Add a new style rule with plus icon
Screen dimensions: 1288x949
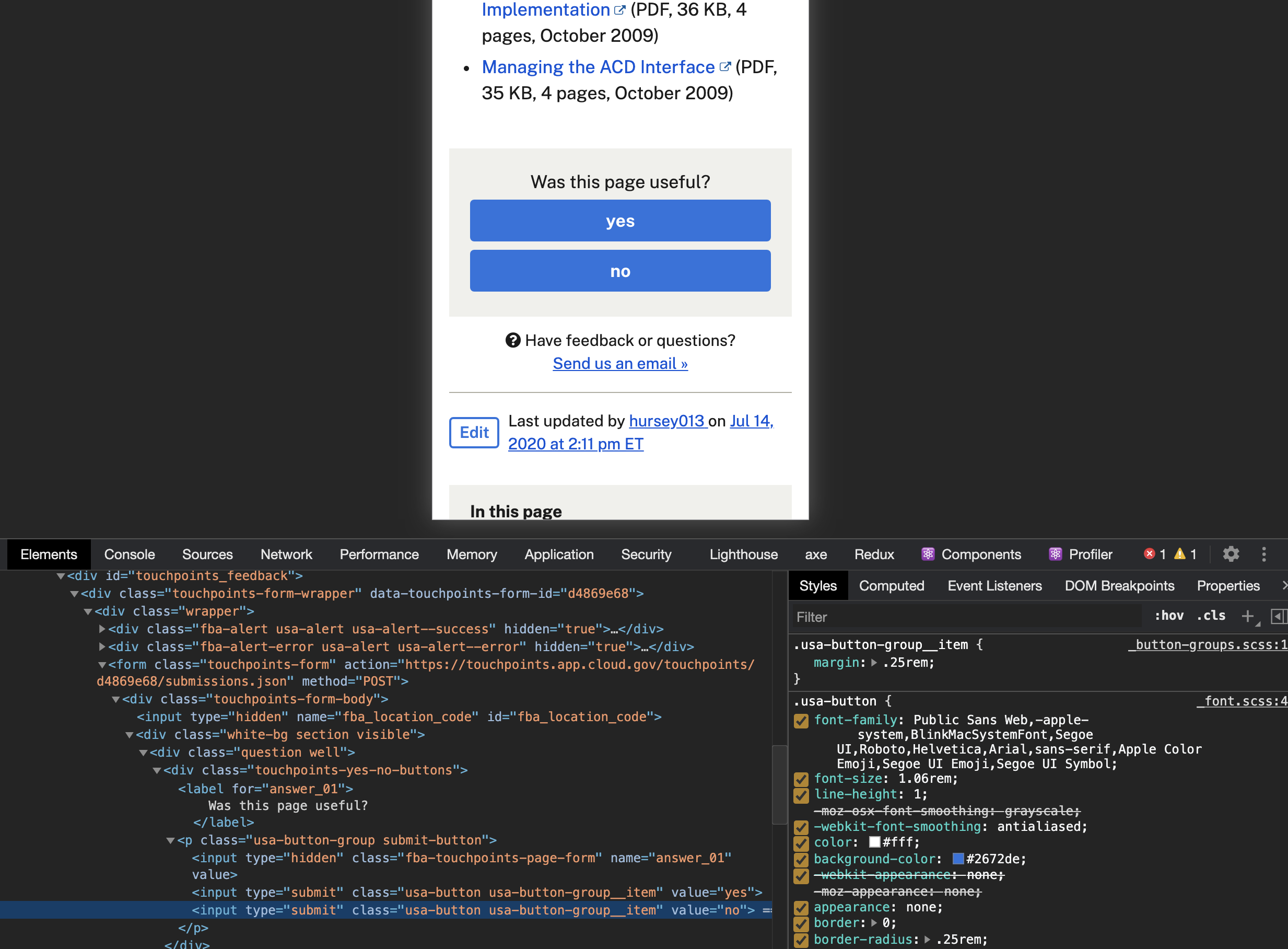1247,617
